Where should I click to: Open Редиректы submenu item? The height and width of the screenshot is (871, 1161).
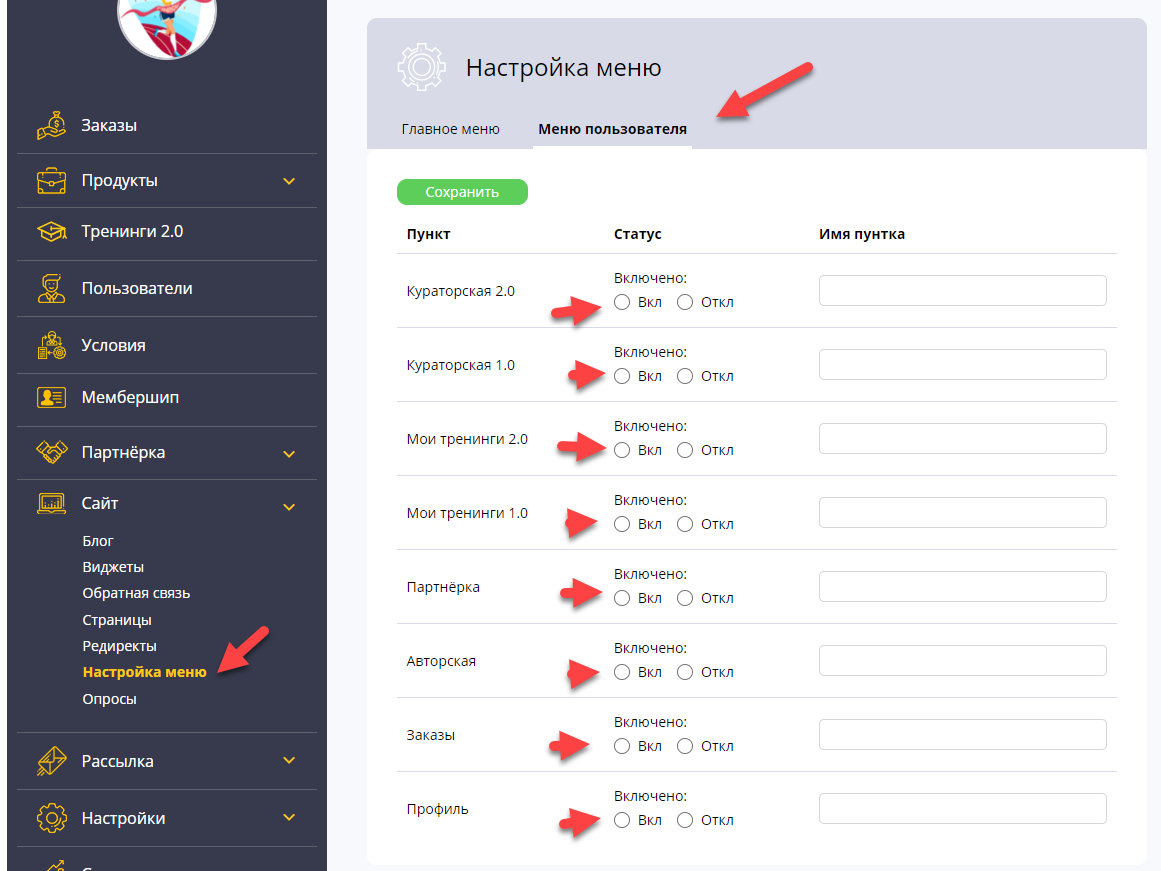[119, 646]
